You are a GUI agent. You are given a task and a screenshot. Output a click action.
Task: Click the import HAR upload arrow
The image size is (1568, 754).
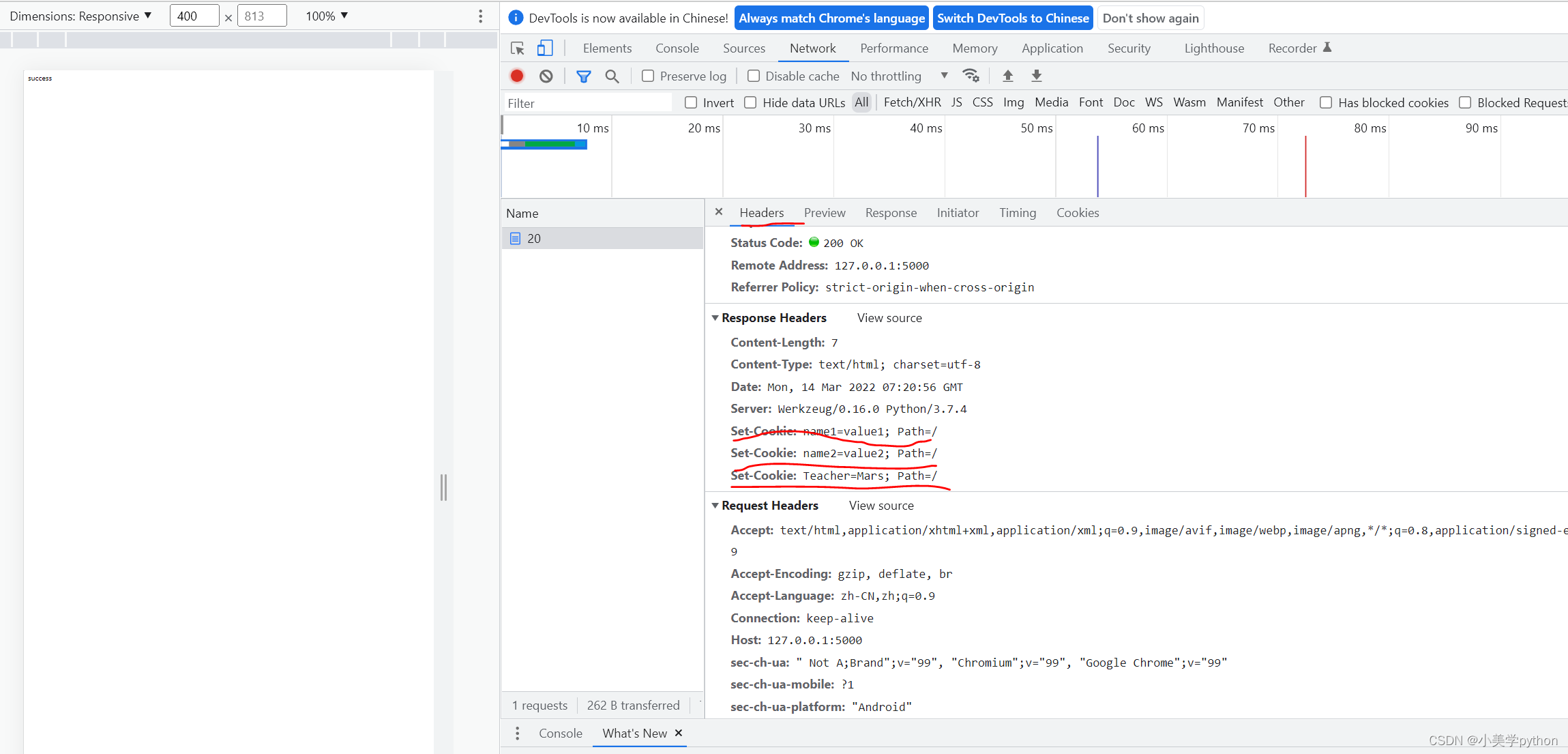pos(1007,76)
